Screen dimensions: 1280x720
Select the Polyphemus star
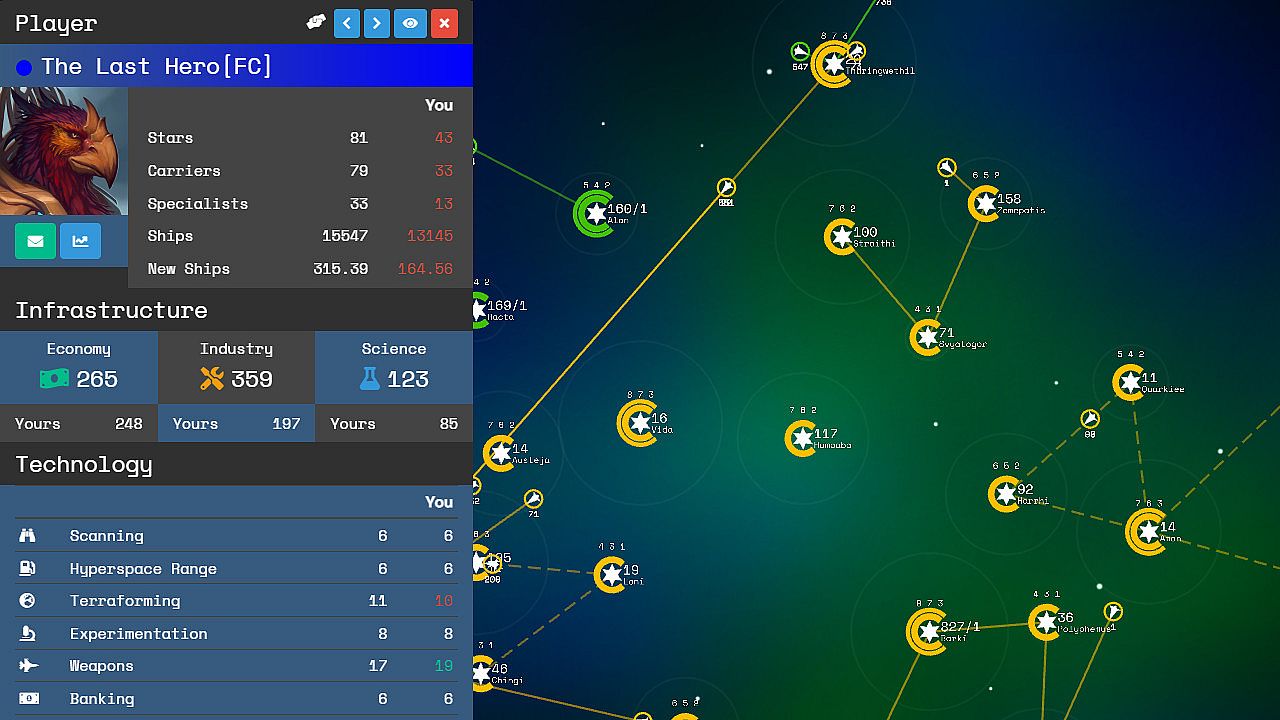click(1046, 622)
